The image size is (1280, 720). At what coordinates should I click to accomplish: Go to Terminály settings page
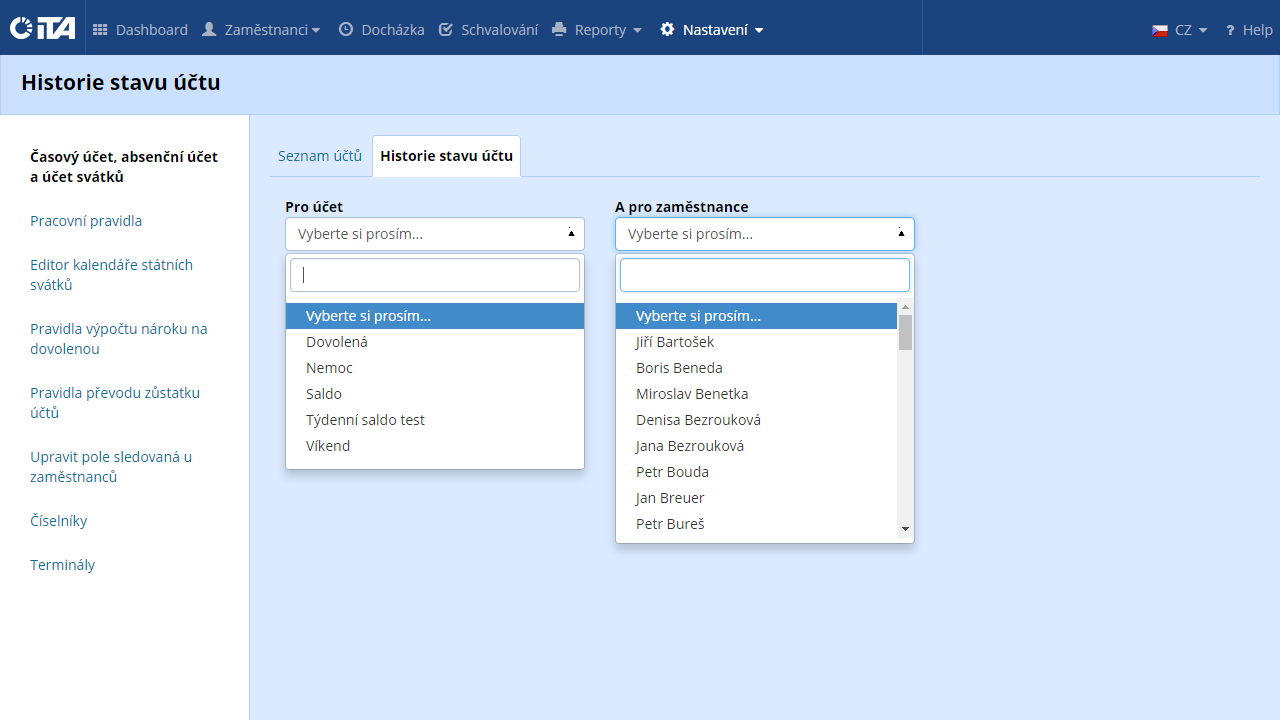pyautogui.click(x=62, y=565)
